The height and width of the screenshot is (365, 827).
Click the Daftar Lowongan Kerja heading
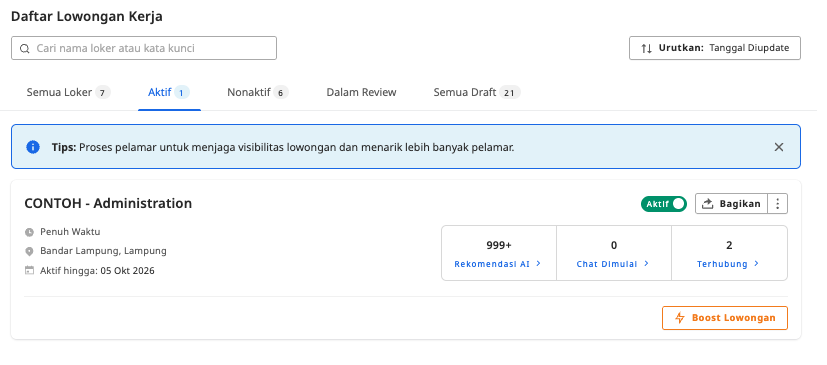click(x=87, y=16)
